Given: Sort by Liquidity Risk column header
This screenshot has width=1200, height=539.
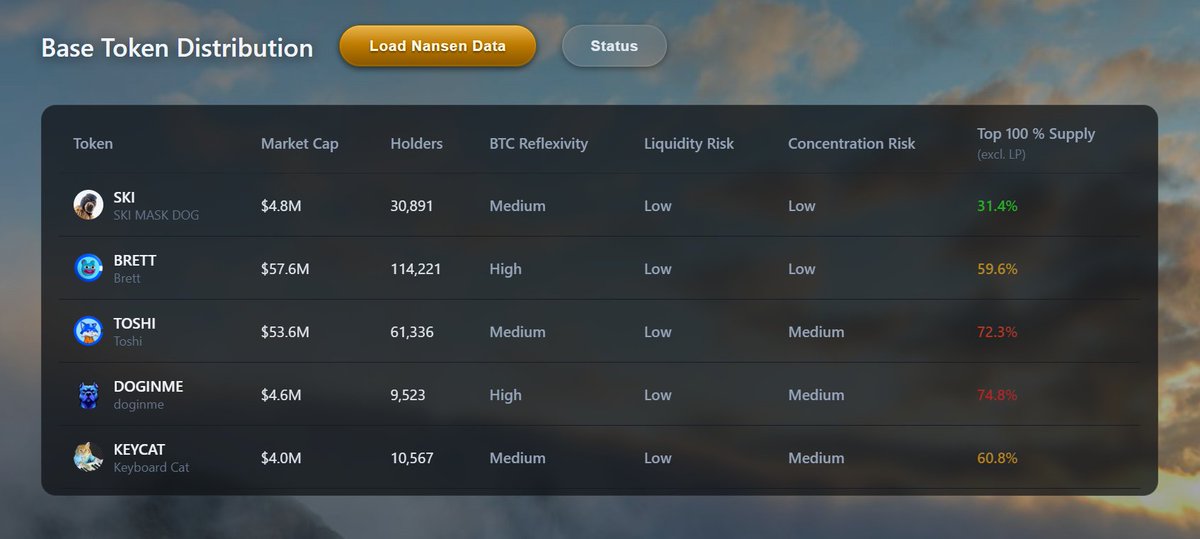Looking at the screenshot, I should pos(689,143).
